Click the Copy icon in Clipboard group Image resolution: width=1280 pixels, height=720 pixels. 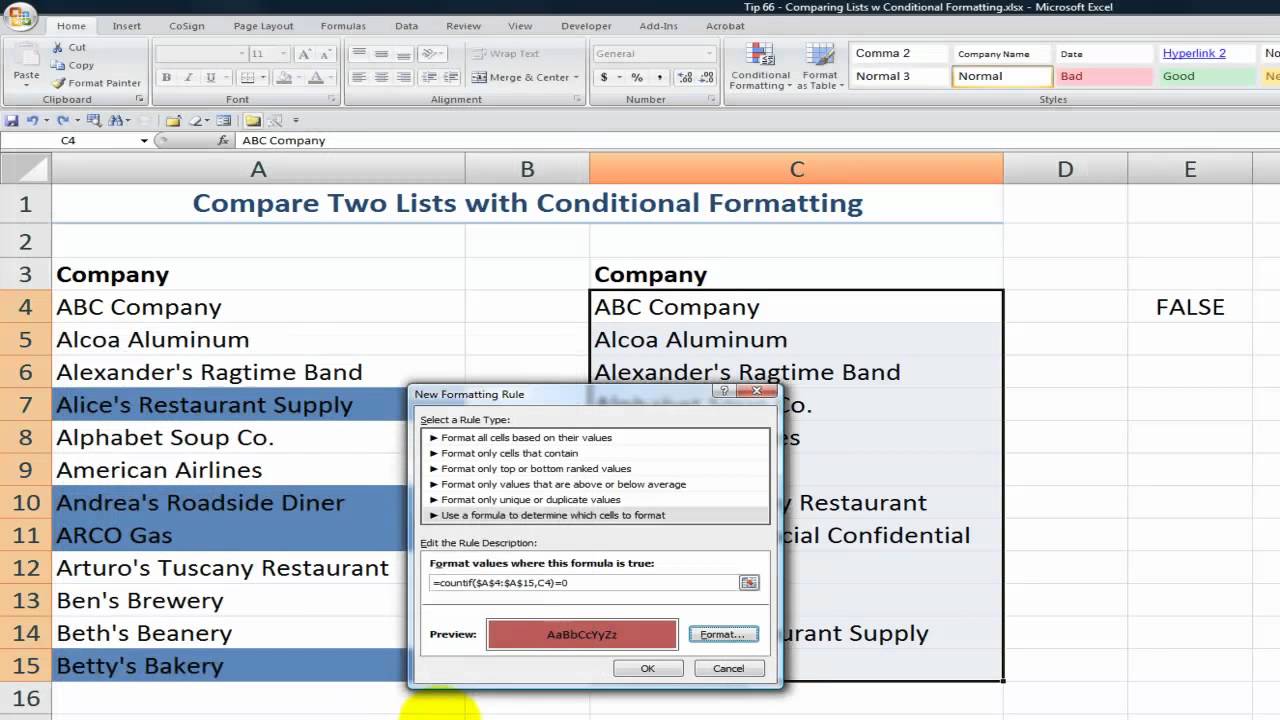click(x=58, y=65)
